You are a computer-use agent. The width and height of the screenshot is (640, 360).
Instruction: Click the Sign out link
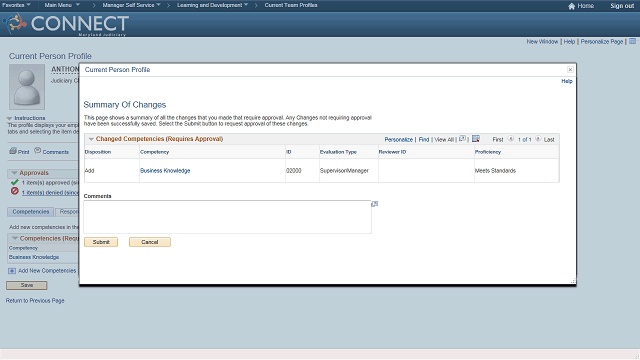[x=622, y=6]
